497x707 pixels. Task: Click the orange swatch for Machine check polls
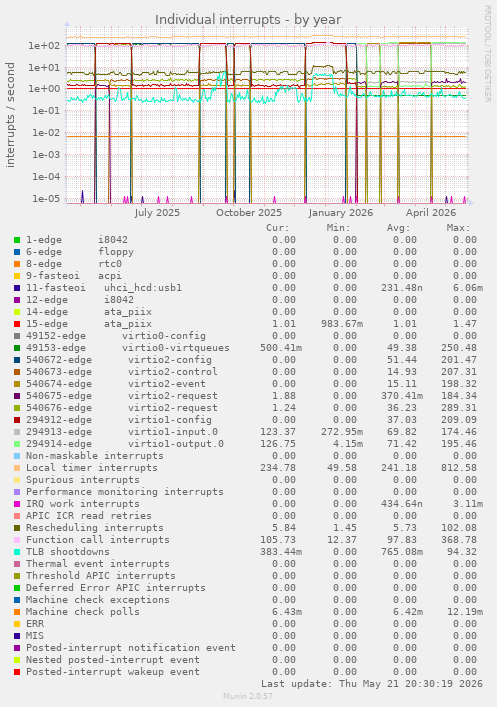click(x=17, y=612)
